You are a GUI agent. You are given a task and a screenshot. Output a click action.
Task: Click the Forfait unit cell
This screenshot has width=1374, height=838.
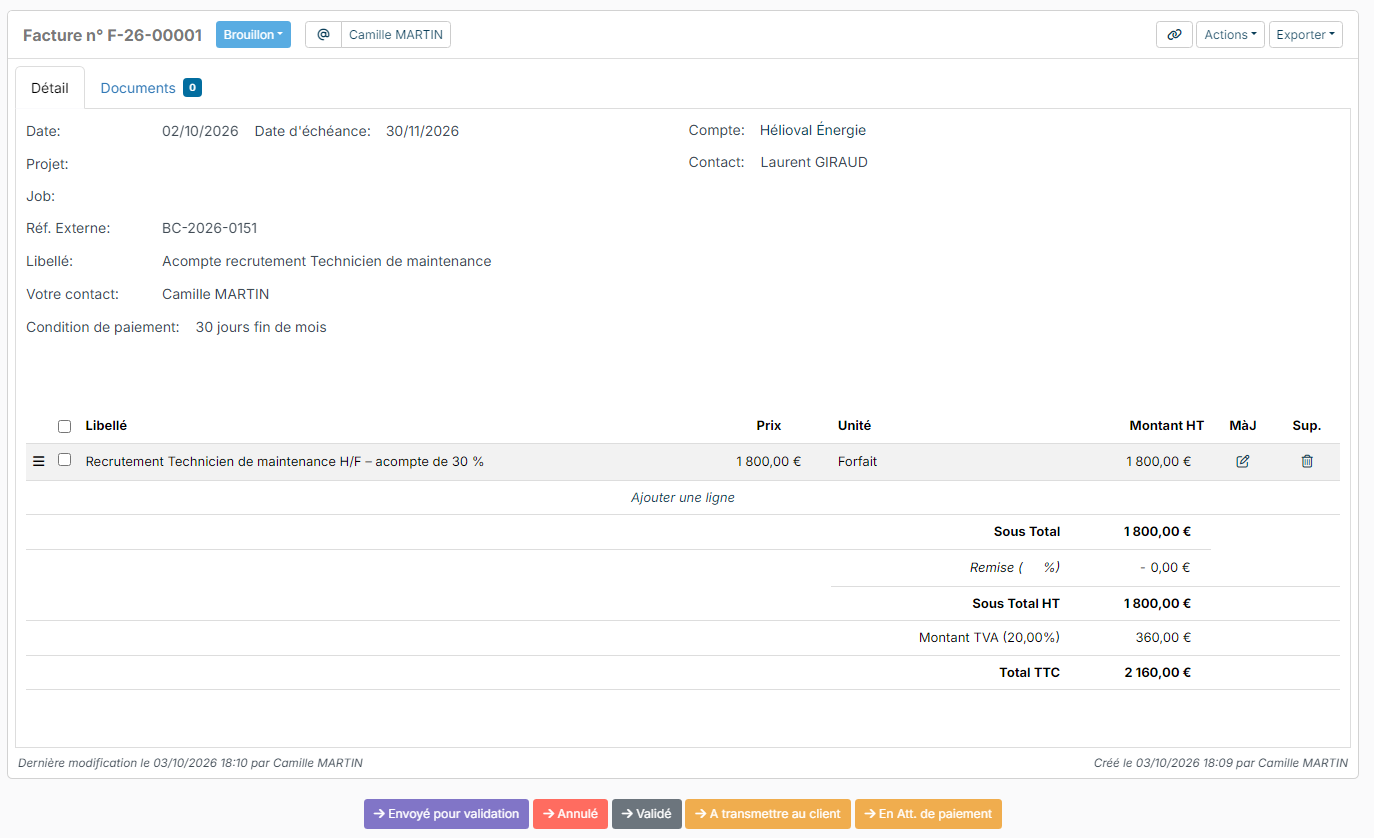pyautogui.click(x=857, y=462)
